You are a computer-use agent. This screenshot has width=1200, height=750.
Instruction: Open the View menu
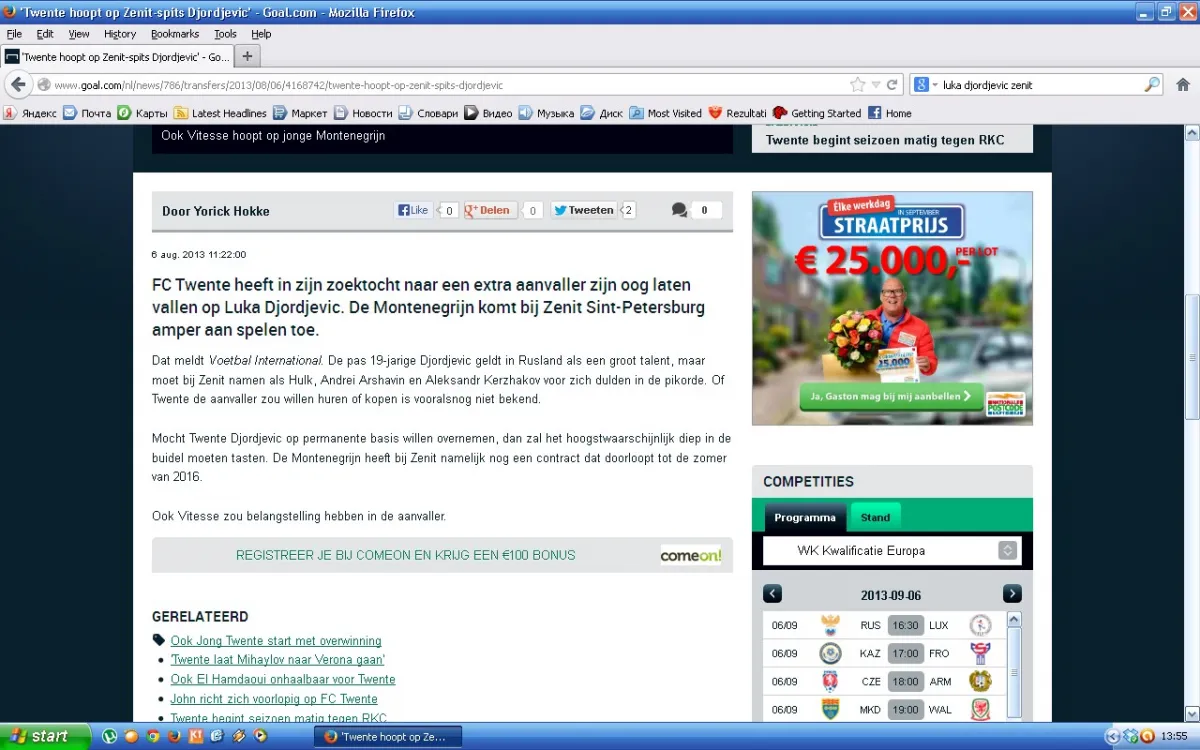point(79,34)
